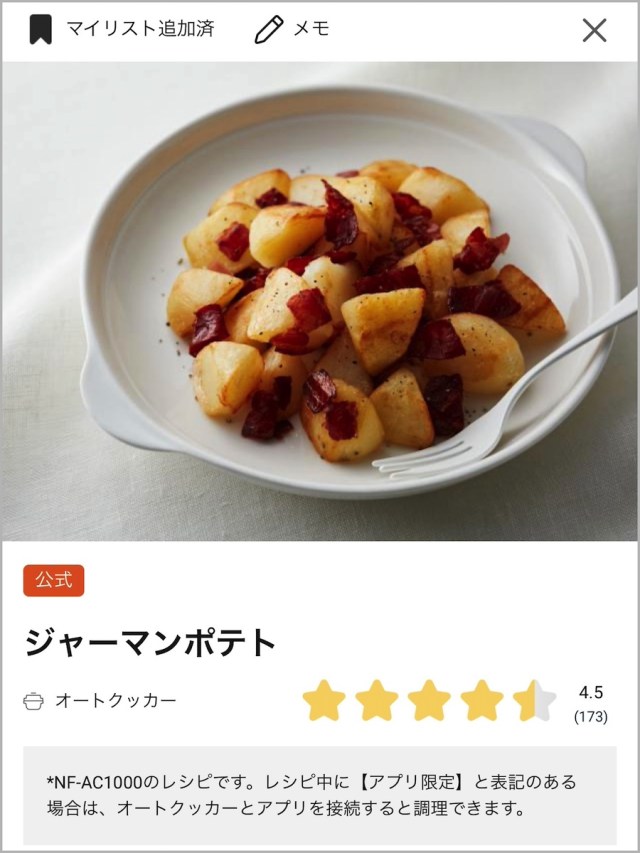The width and height of the screenshot is (640, 853).
Task: View the (173) review count
Action: [591, 716]
